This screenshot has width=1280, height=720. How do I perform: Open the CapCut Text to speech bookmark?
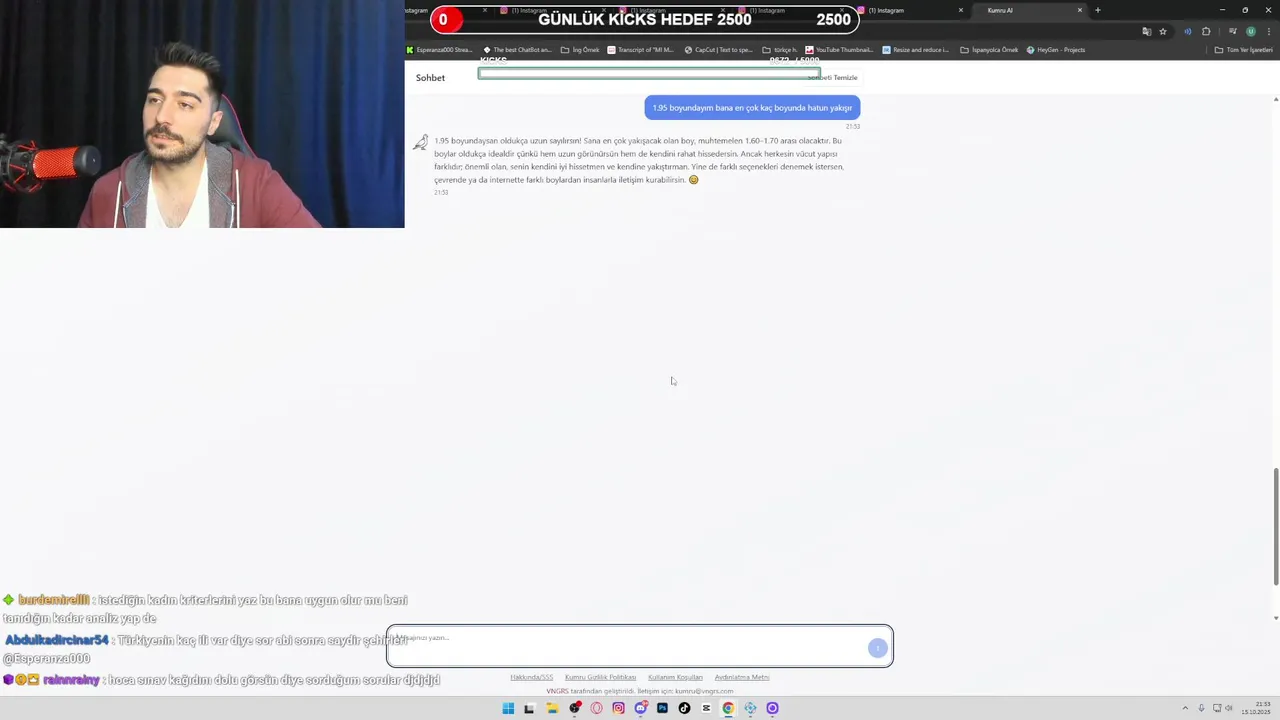coord(719,50)
